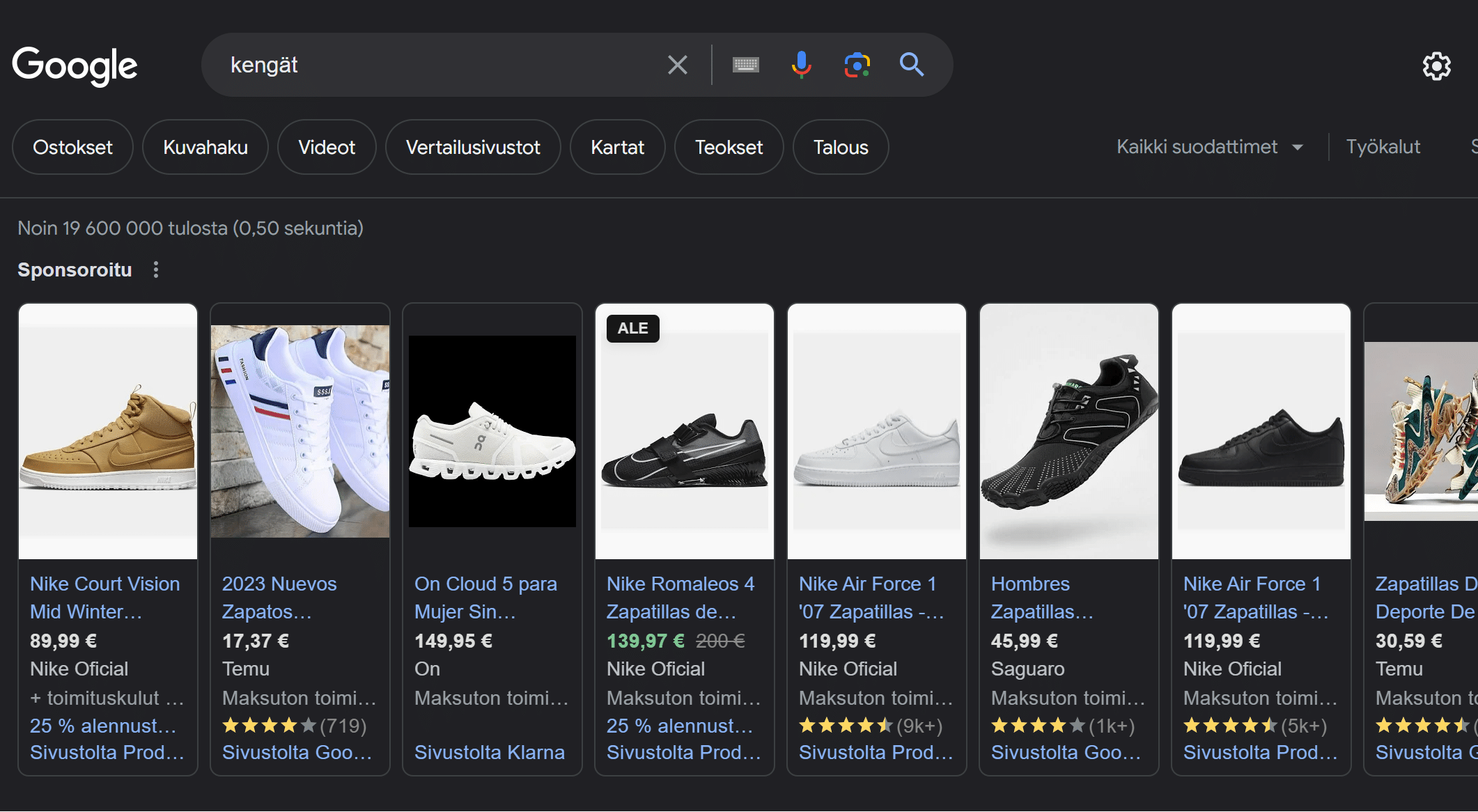Open 'Zapatillas Deporte' Temu product link
Screen dimensions: 1478x812
click(x=1426, y=598)
